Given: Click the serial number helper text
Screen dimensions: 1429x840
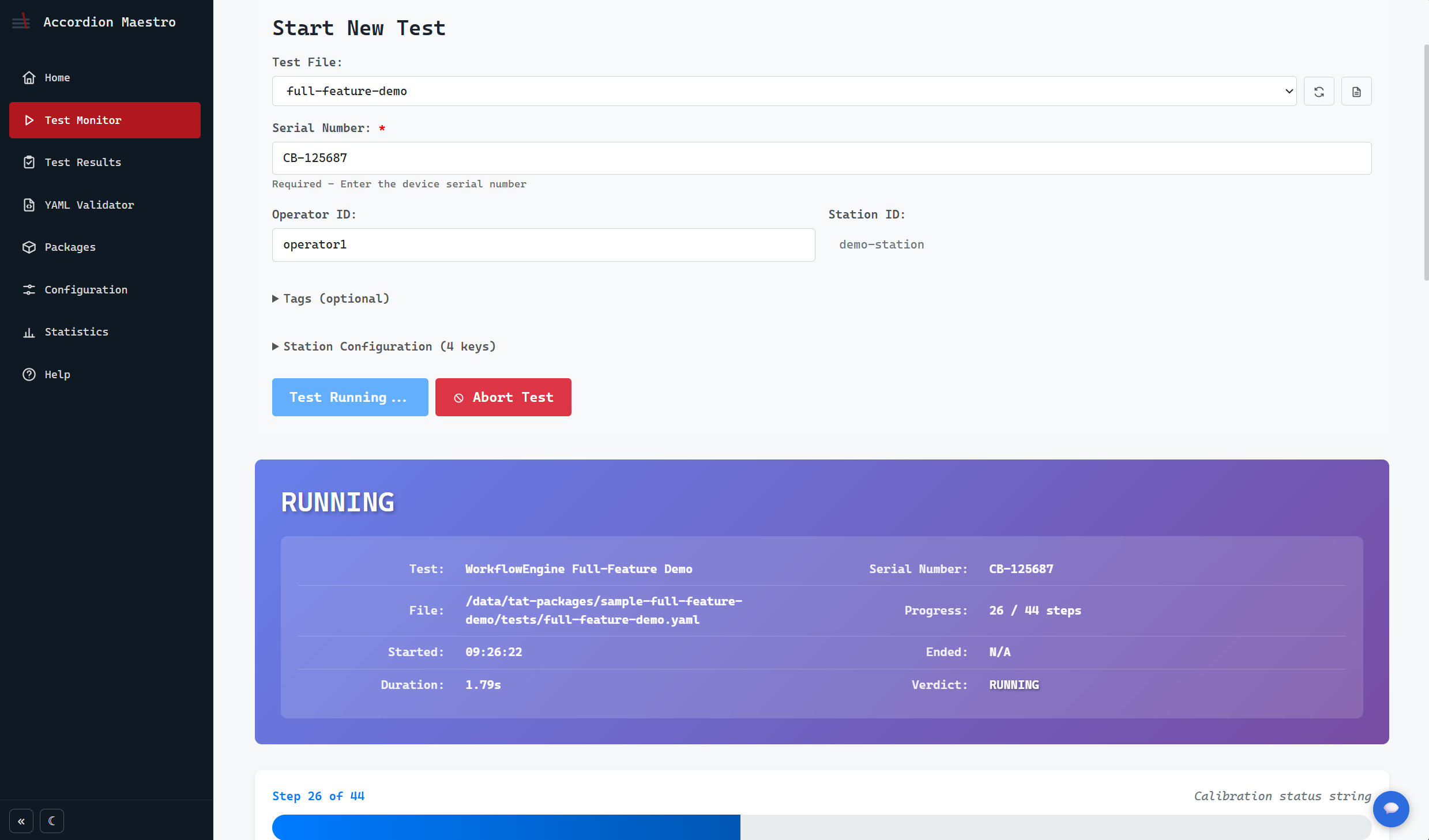Looking at the screenshot, I should (x=399, y=184).
